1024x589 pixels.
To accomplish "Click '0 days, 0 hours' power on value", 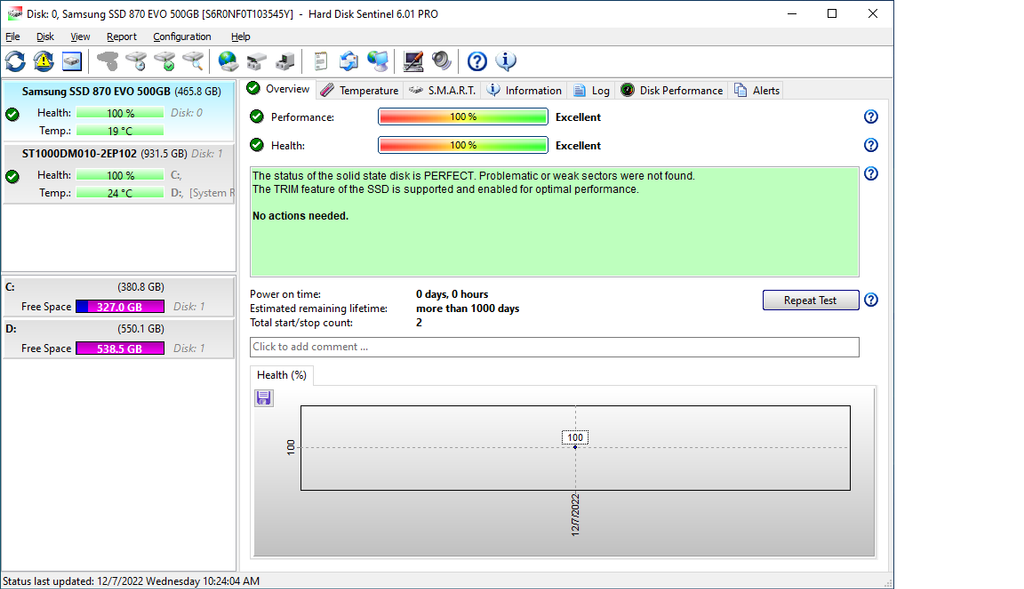I will pos(452,294).
